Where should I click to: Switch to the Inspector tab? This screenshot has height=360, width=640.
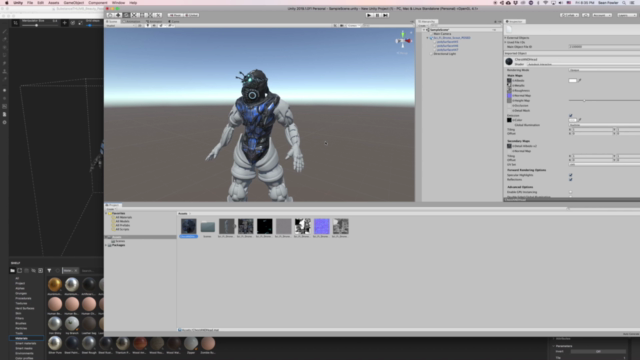(x=516, y=21)
